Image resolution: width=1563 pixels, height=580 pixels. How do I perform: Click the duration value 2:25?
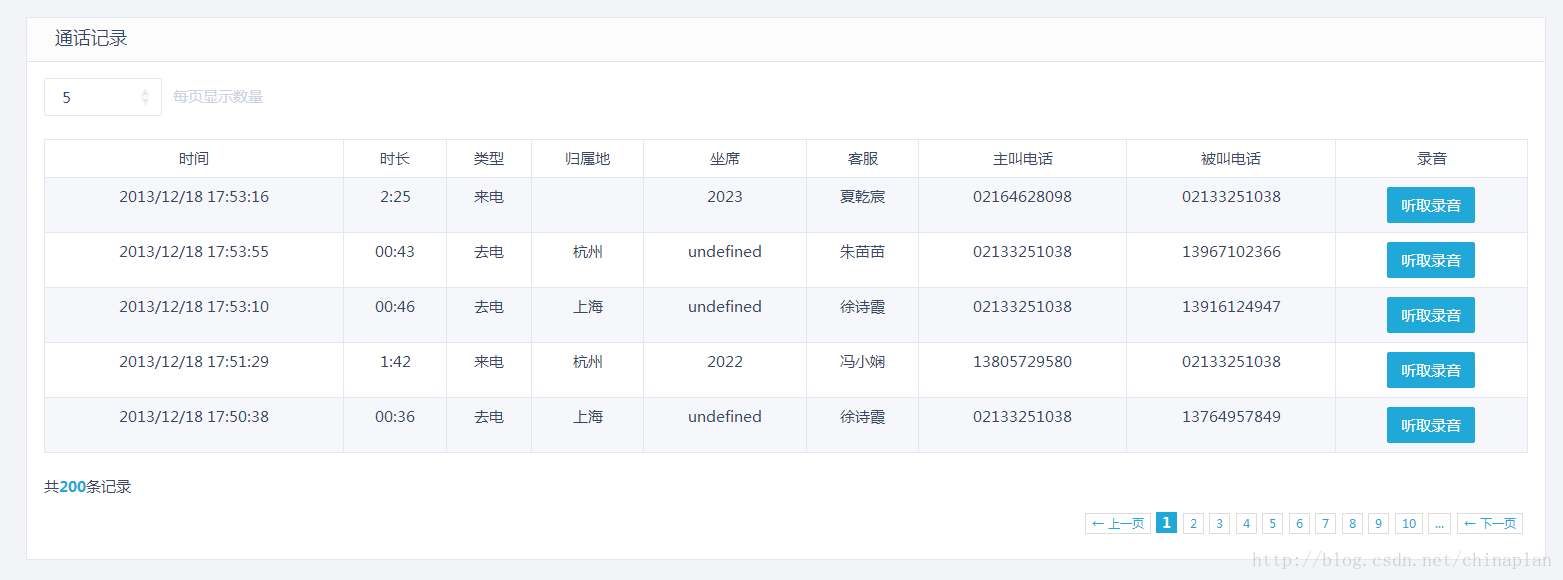pos(395,197)
